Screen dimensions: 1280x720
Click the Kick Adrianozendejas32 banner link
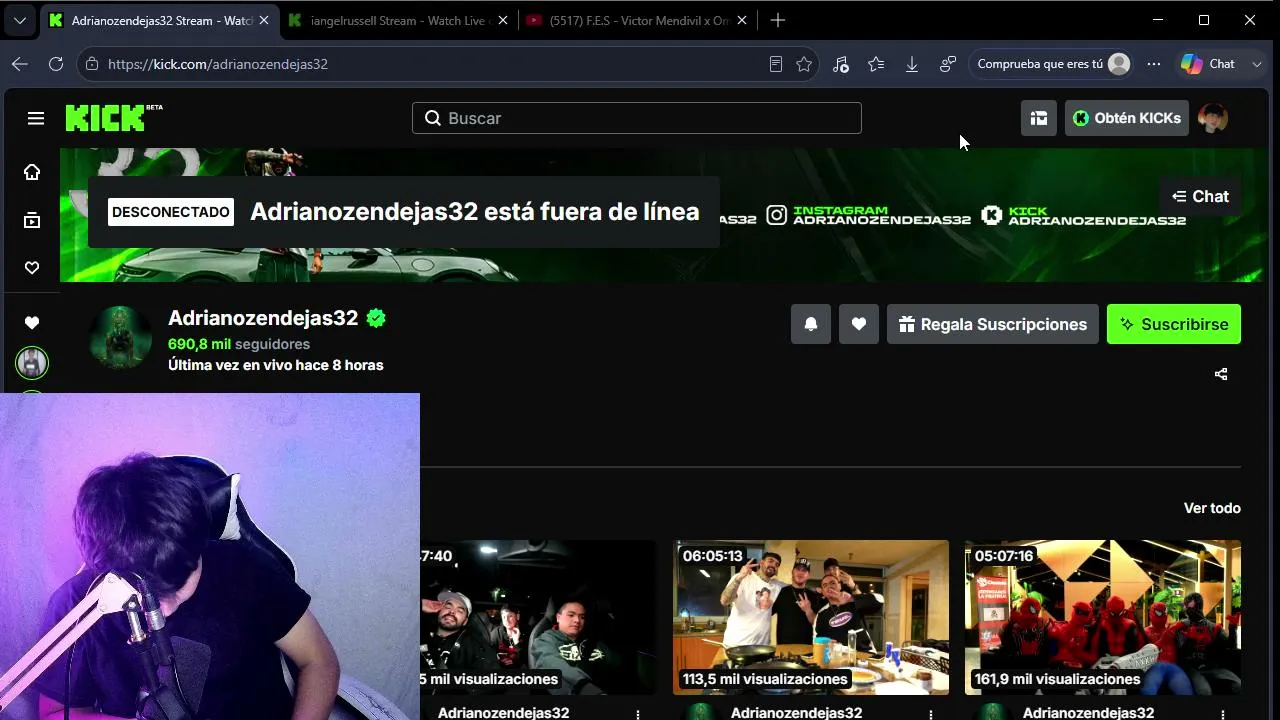(x=1084, y=215)
